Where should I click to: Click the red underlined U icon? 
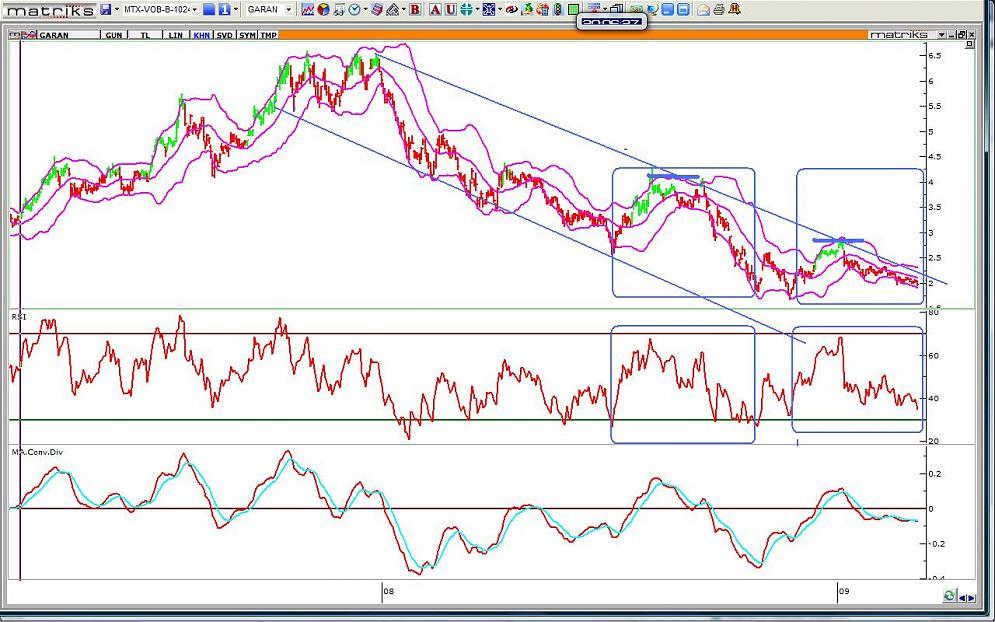pyautogui.click(x=451, y=9)
